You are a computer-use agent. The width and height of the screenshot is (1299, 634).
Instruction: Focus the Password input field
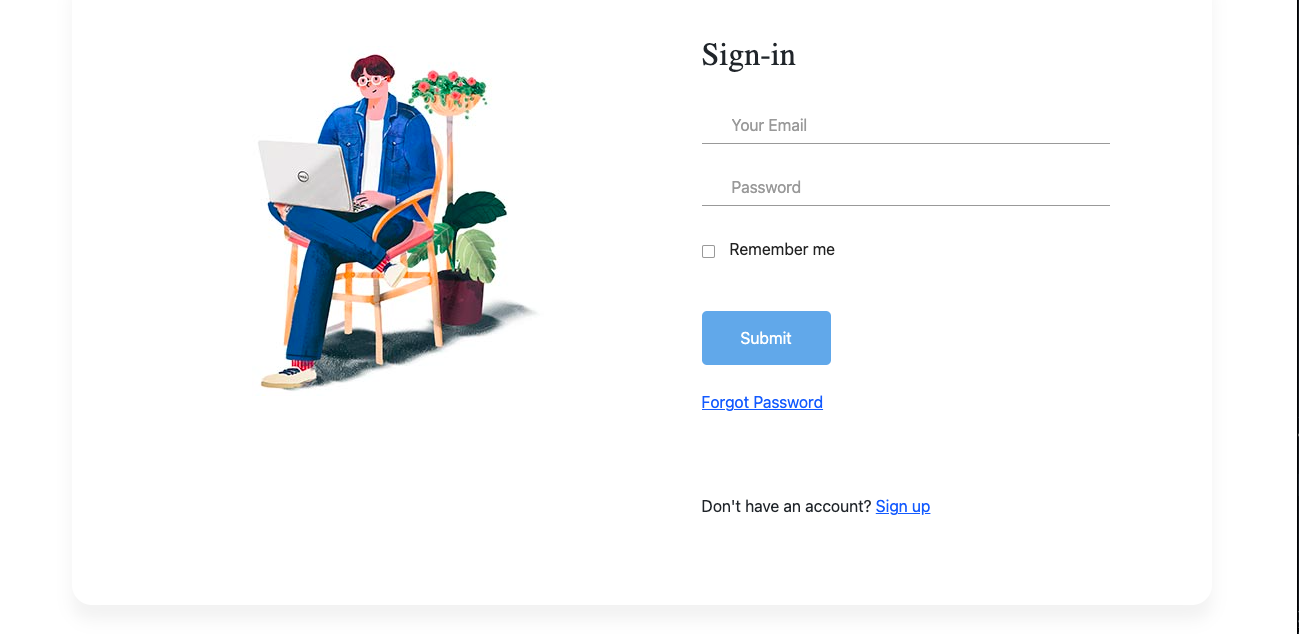pos(905,188)
